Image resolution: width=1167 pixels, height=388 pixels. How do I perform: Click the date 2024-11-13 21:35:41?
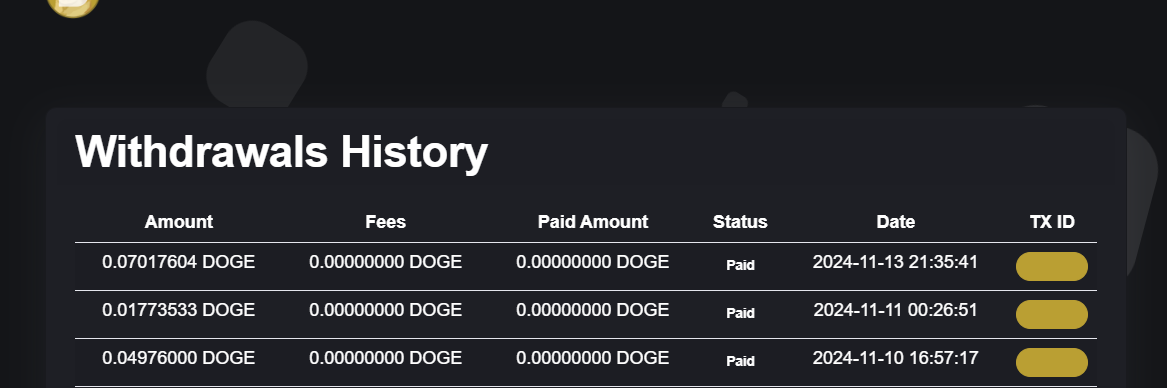point(895,262)
